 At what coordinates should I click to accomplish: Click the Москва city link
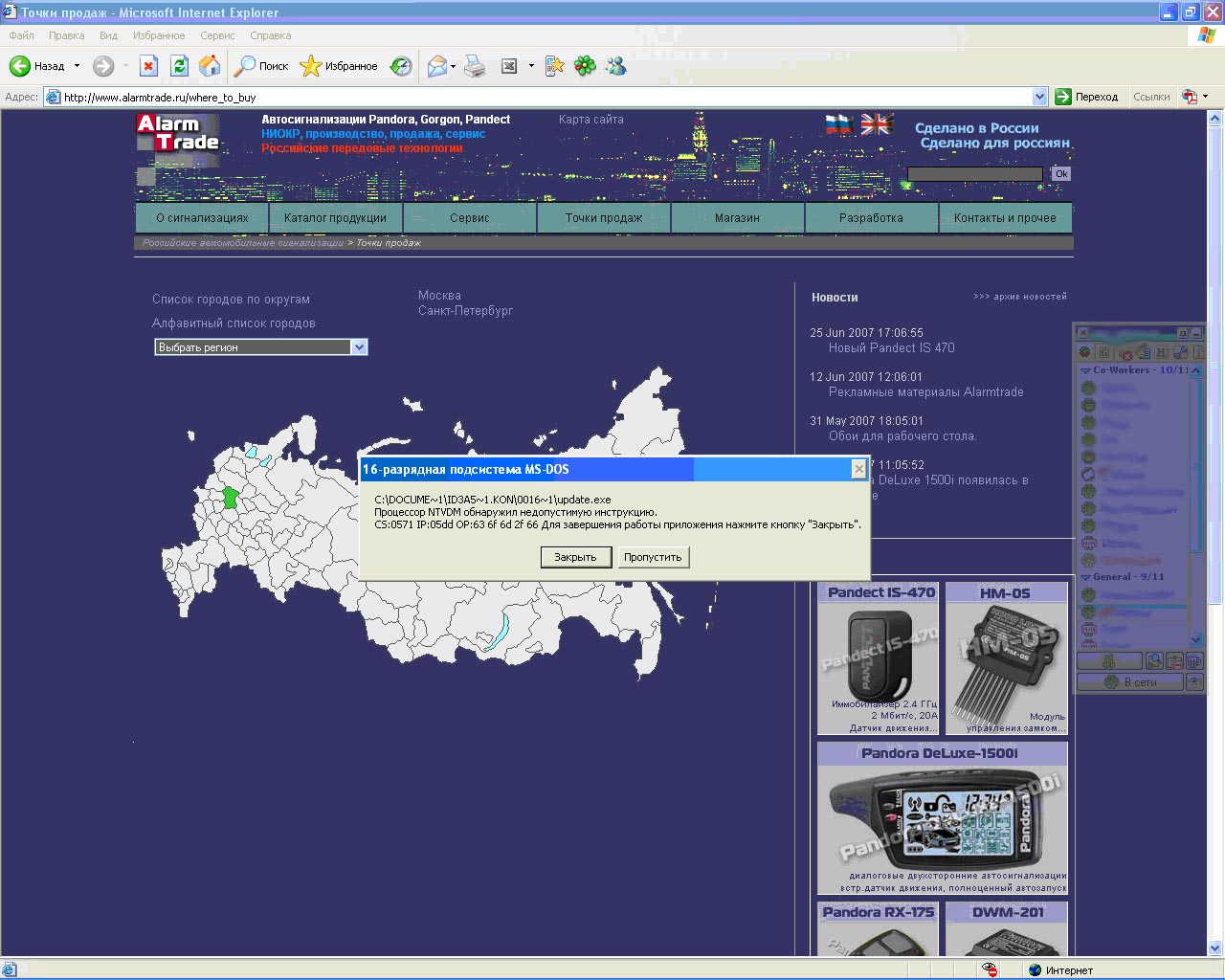(x=439, y=296)
